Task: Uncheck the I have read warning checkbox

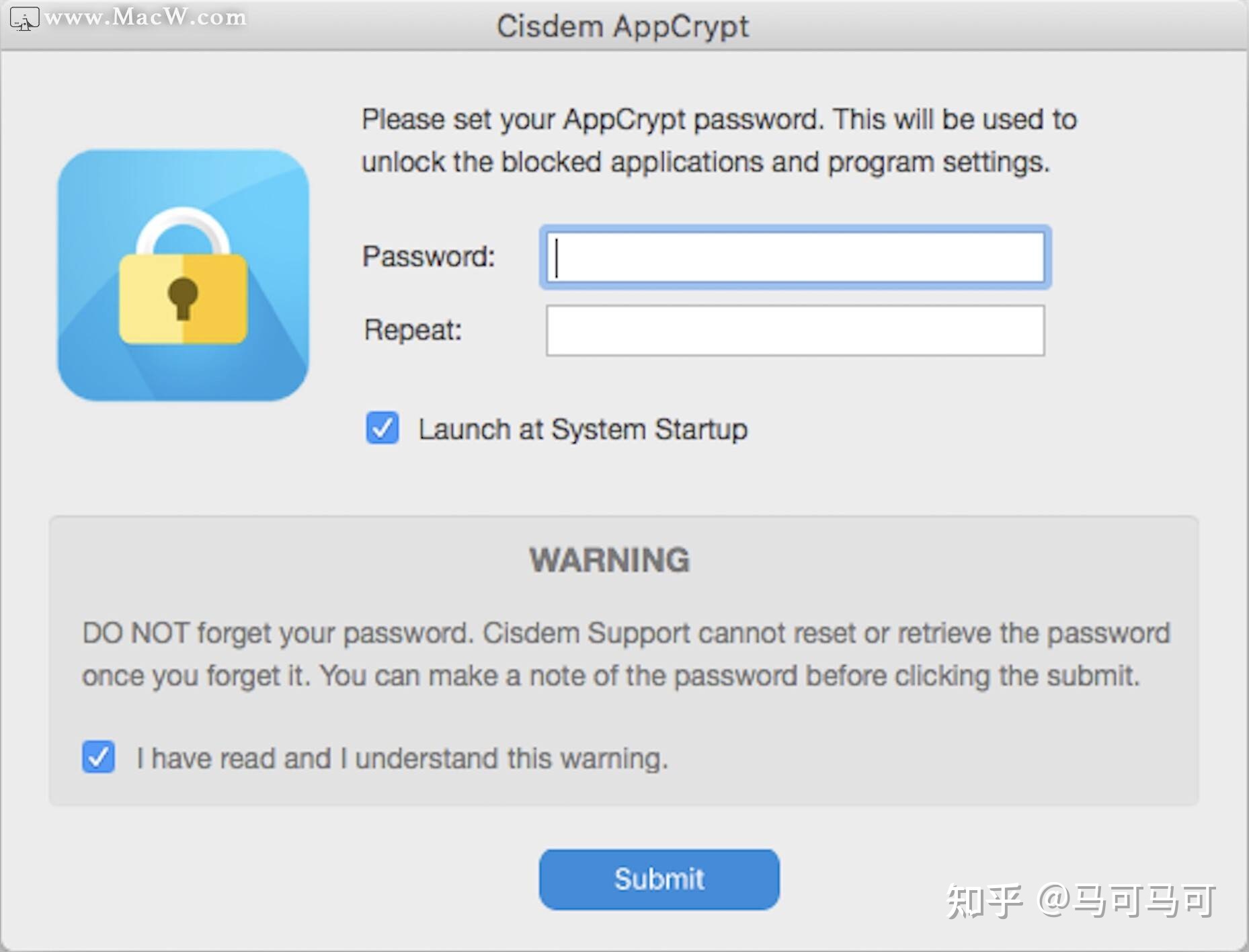Action: pos(99,757)
